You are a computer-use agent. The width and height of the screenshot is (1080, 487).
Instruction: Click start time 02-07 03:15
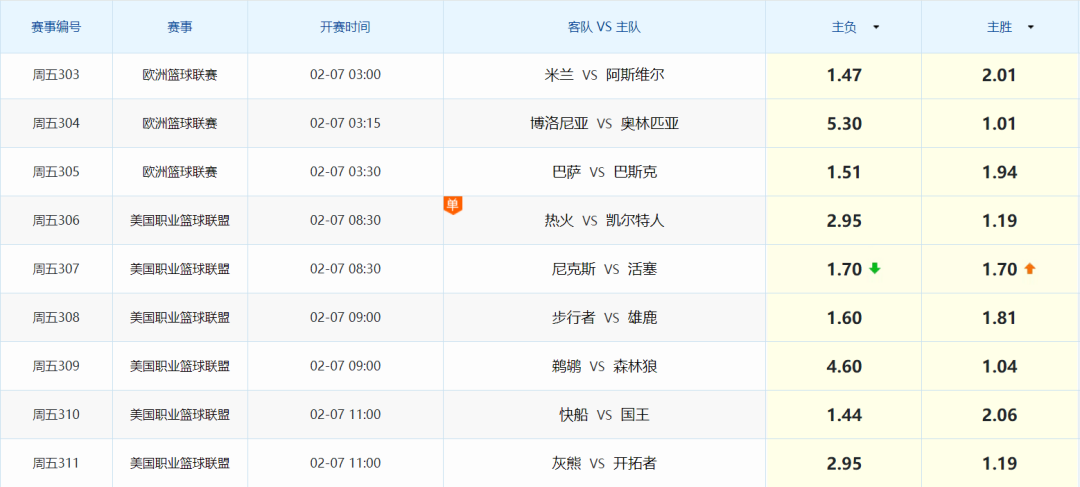pos(345,124)
